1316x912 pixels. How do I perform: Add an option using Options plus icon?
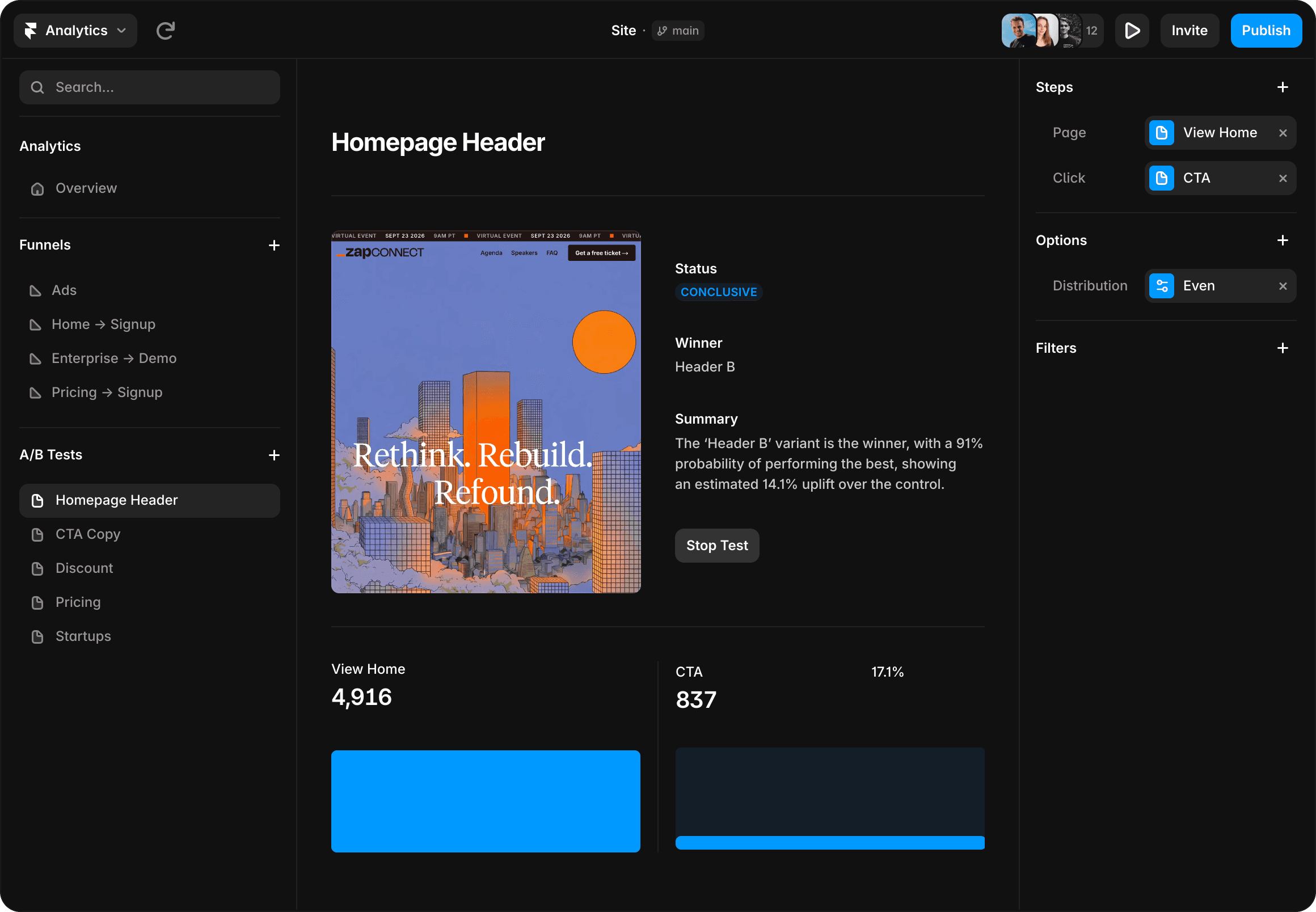(x=1283, y=240)
